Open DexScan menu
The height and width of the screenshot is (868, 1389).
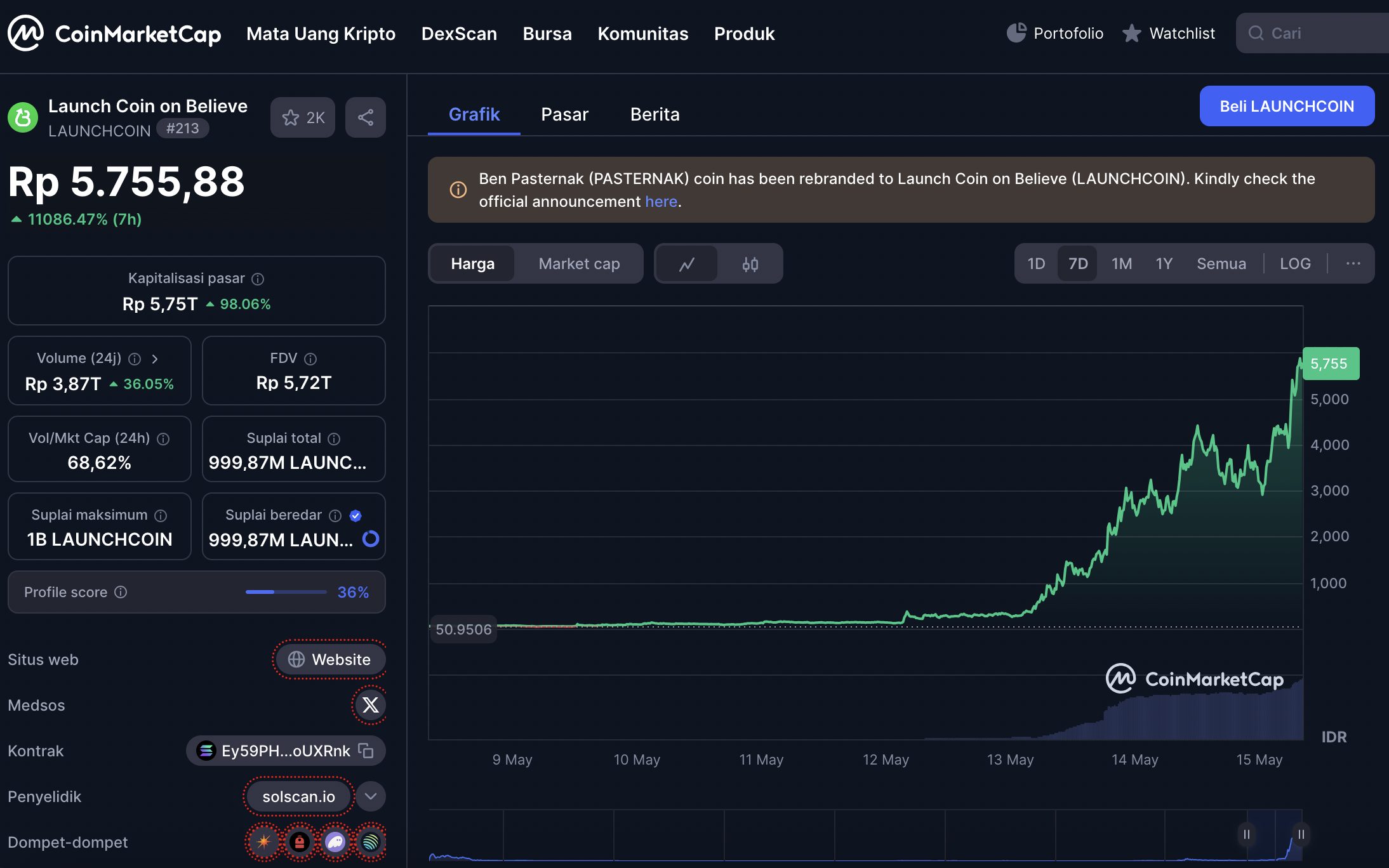click(459, 33)
